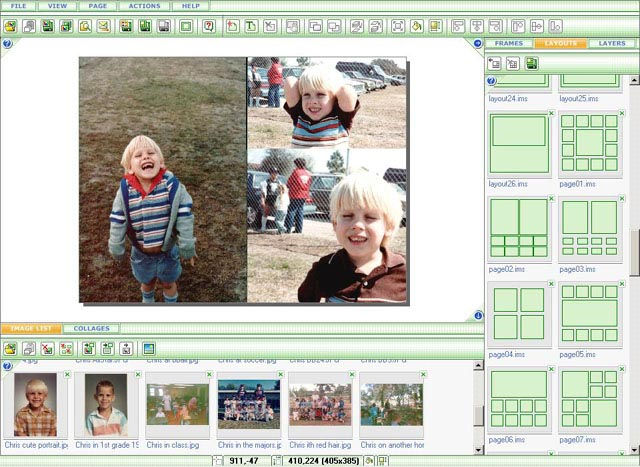Pick the page04.ims four-square layout
640x467 pixels.
tap(519, 314)
